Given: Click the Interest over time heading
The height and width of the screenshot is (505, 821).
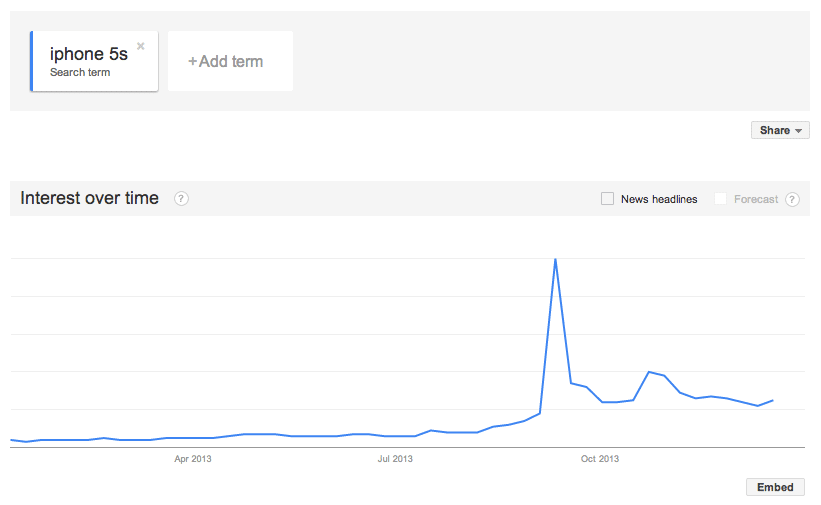Looking at the screenshot, I should tap(90, 198).
